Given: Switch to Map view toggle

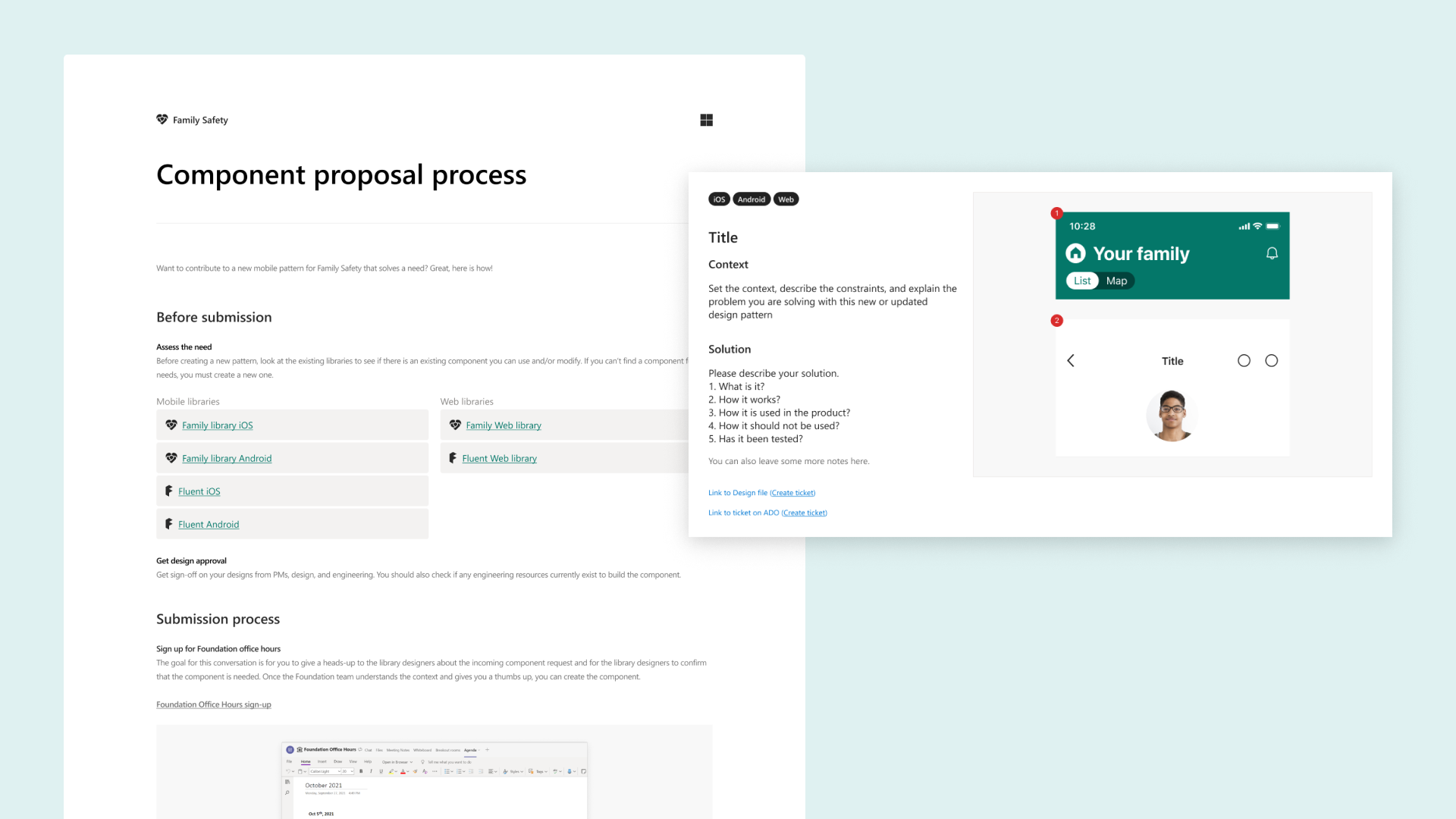Looking at the screenshot, I should [x=1116, y=281].
